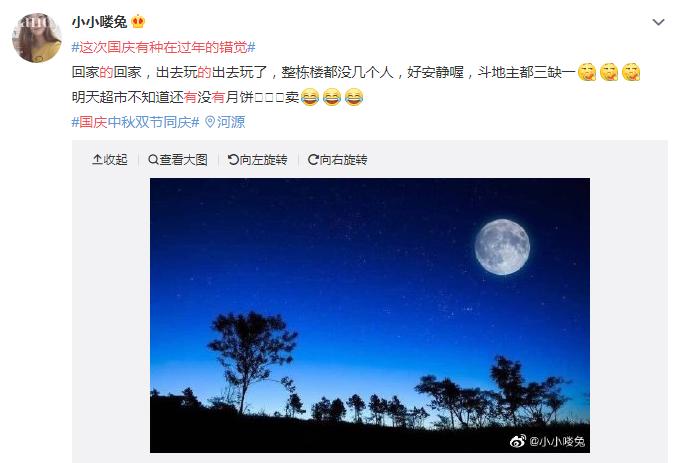Open hashtag 国庆中秋双节同庆
Viewport: 676px width, 463px height.
point(135,122)
